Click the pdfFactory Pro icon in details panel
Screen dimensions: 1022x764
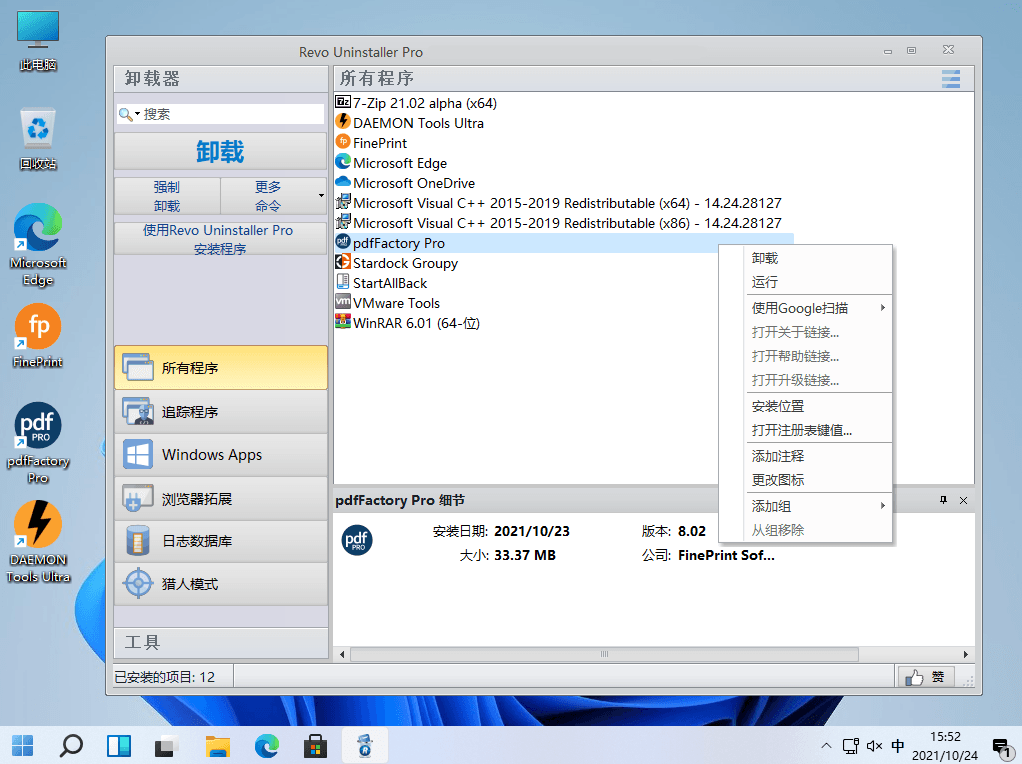coord(357,540)
